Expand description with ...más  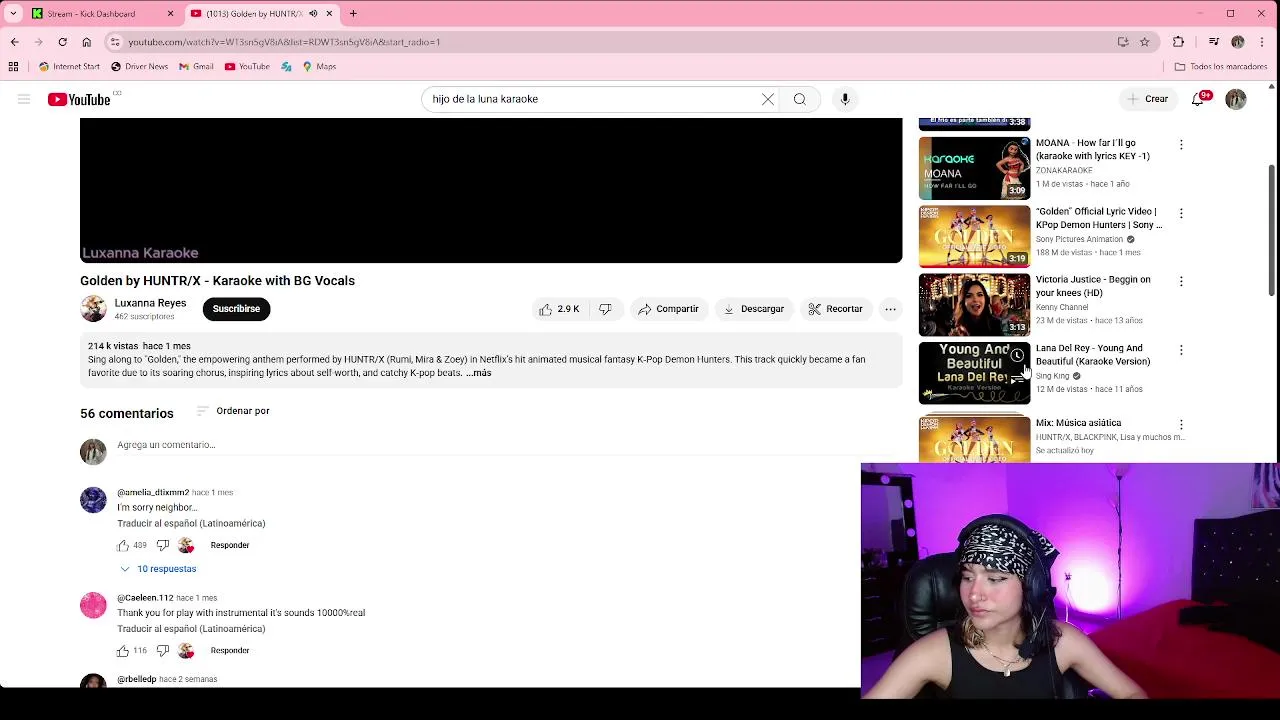coord(479,373)
